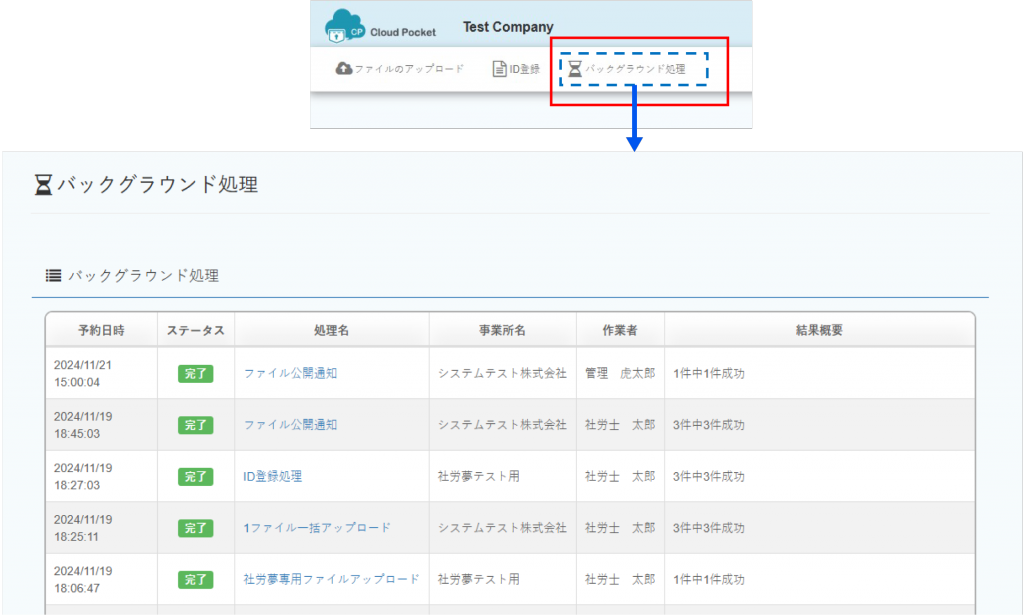Viewport: 1024px width, 615px height.
Task: Open ファイルのアップロード menu item
Action: 400,69
